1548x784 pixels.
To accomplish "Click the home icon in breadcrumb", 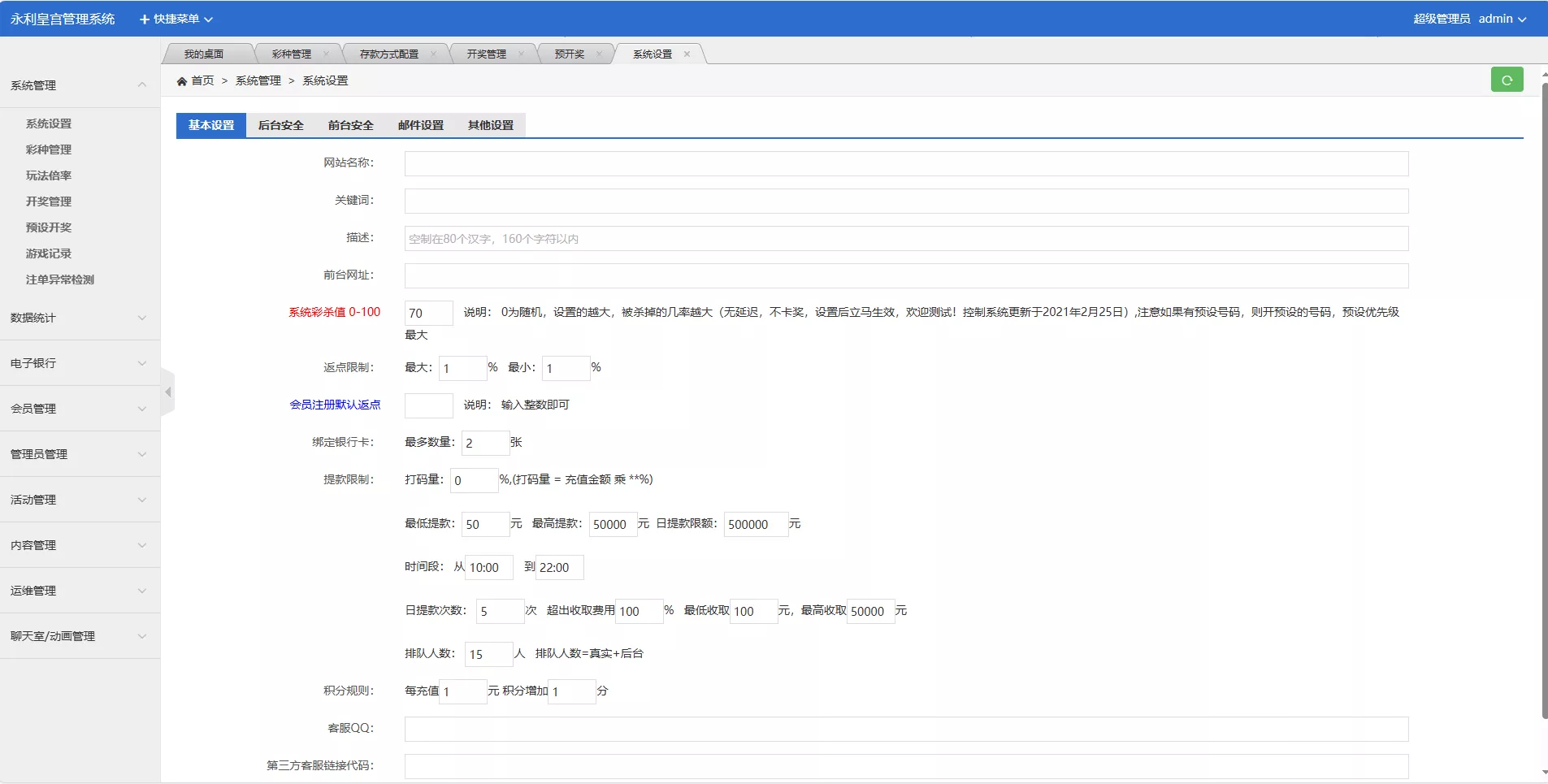I will click(182, 81).
